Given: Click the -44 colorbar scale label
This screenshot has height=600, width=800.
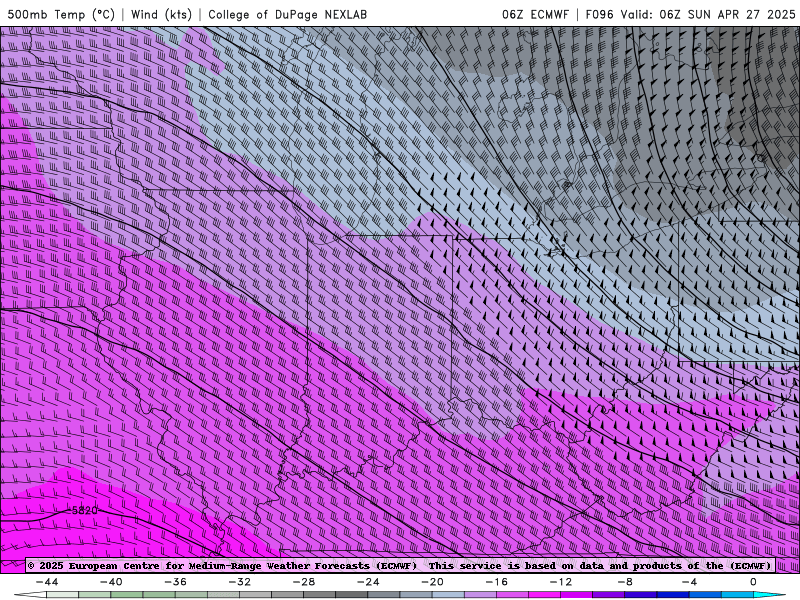Looking at the screenshot, I should 47,582.
